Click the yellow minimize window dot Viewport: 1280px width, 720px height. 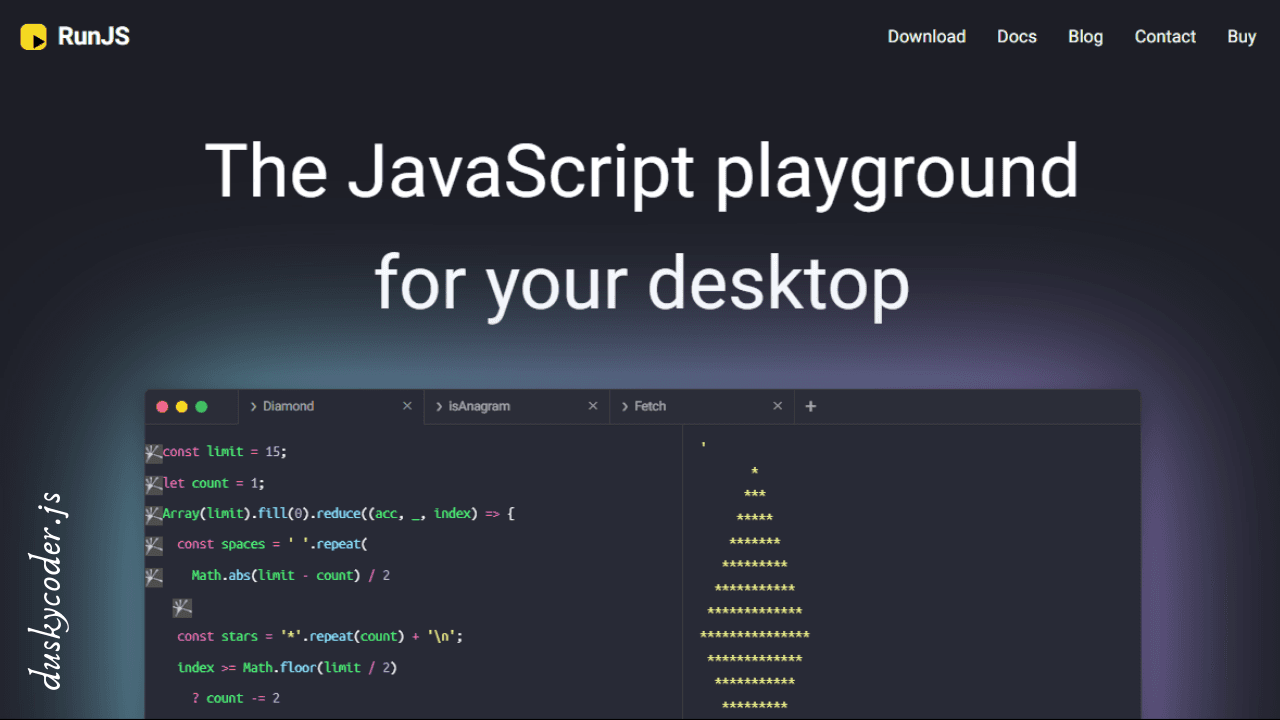(182, 406)
